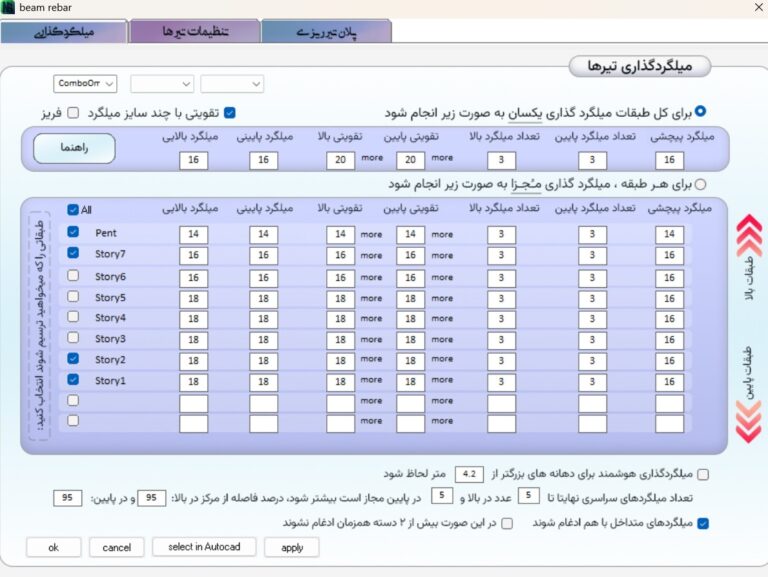Click the apply button
The width and height of the screenshot is (768, 577).
click(292, 547)
